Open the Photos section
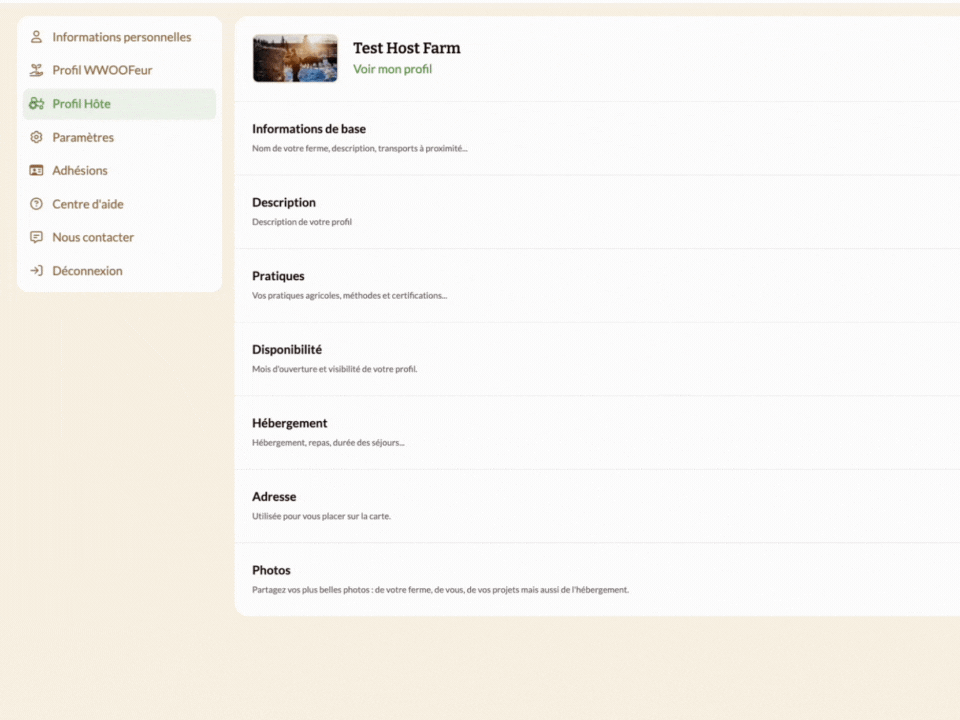Screen dimensions: 960x720 [x=597, y=579]
